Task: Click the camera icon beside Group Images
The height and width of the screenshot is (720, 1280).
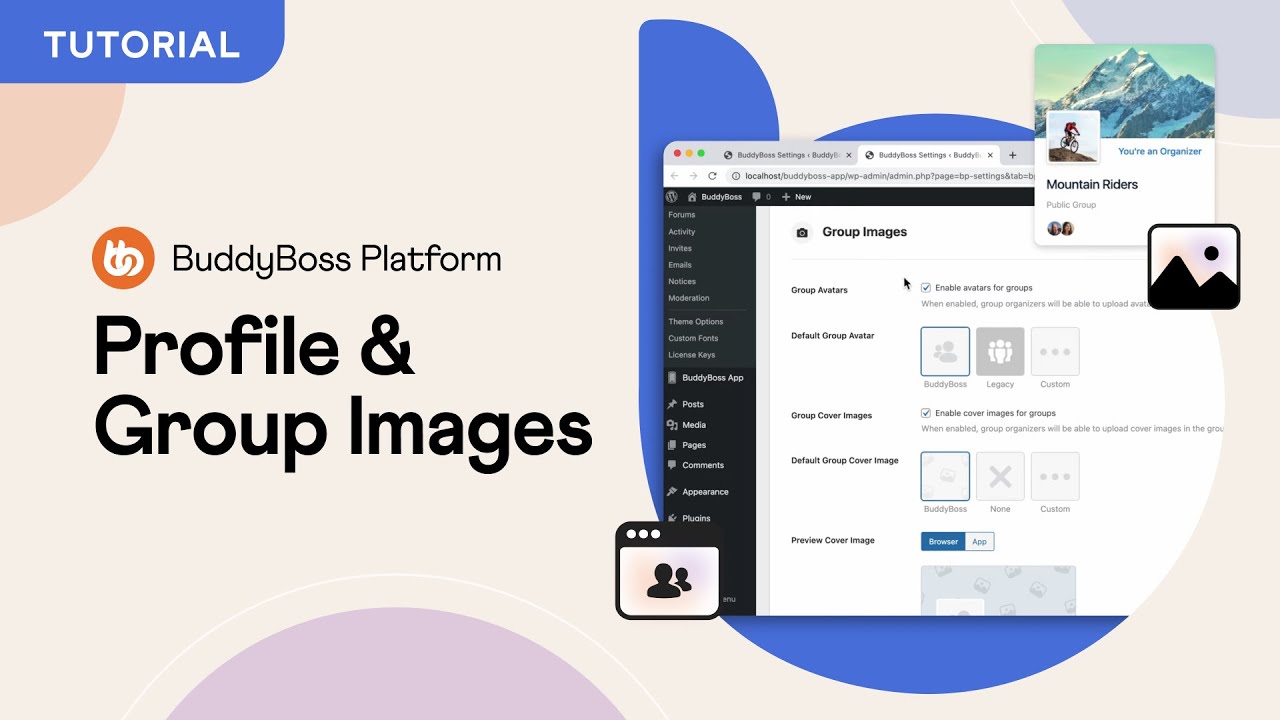Action: 801,233
